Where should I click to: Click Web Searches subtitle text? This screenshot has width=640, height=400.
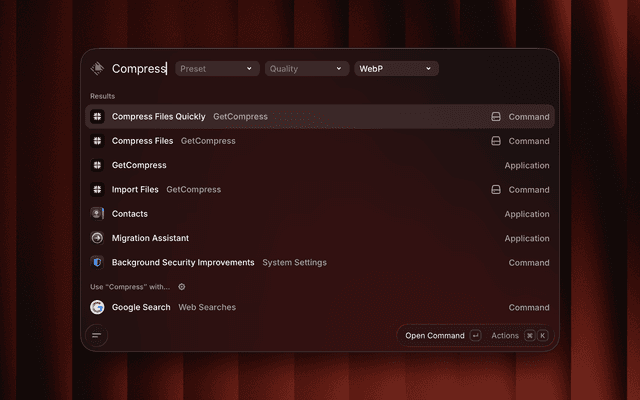[207, 307]
